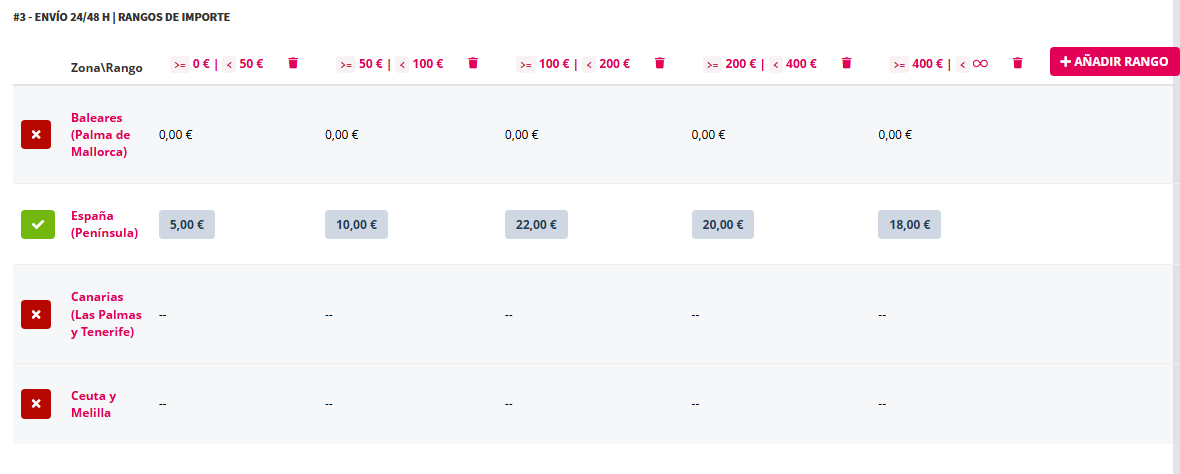The width and height of the screenshot is (1180, 474).
Task: Edit the 20,00 € price for España
Action: click(722, 225)
